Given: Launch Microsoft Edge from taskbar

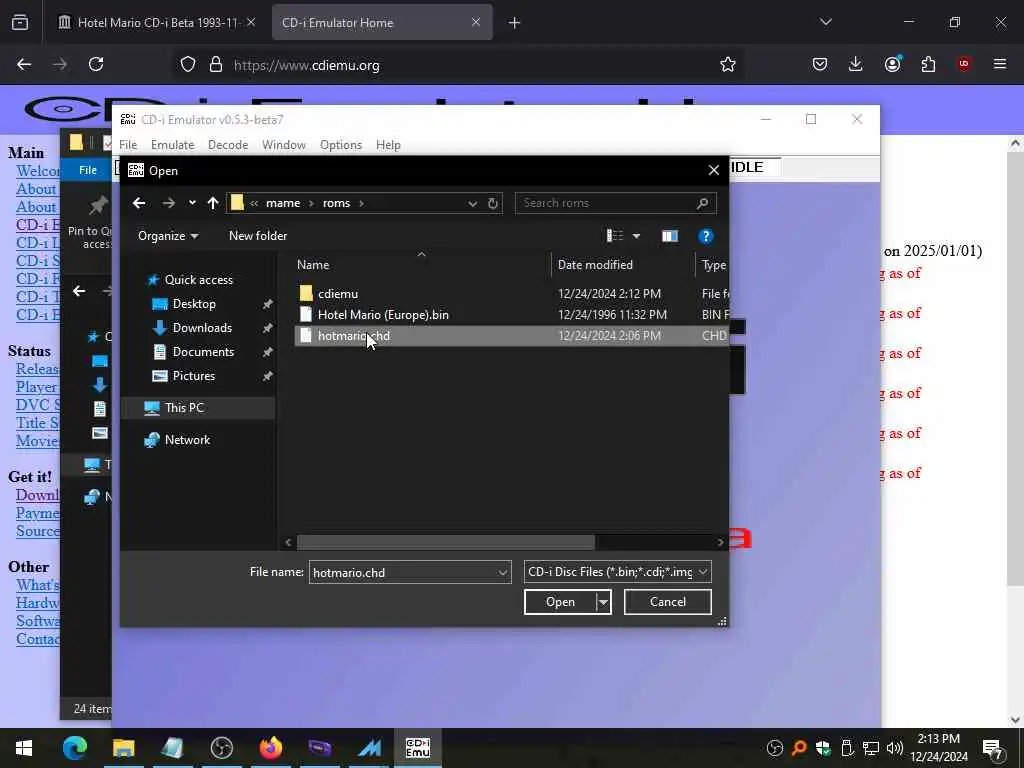Looking at the screenshot, I should pyautogui.click(x=74, y=748).
